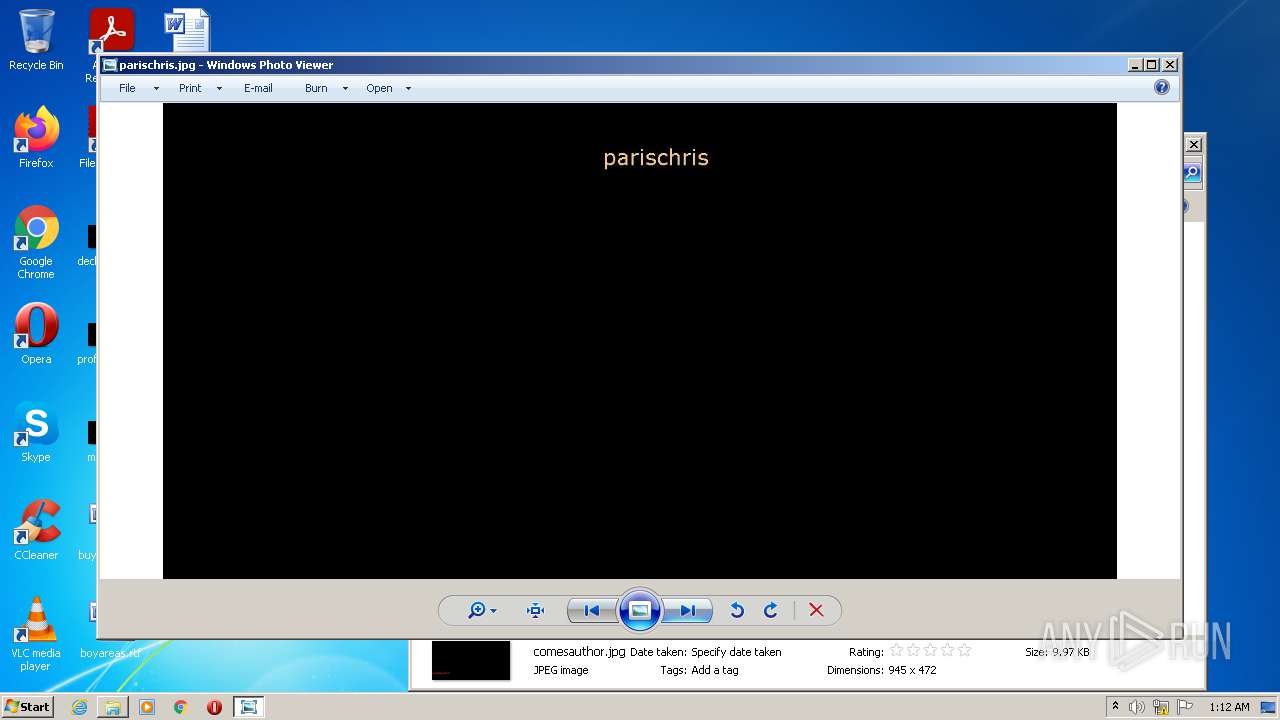Screen dimensions: 1280x720
Task: Show hidden tray icons arrow
Action: 1115,707
